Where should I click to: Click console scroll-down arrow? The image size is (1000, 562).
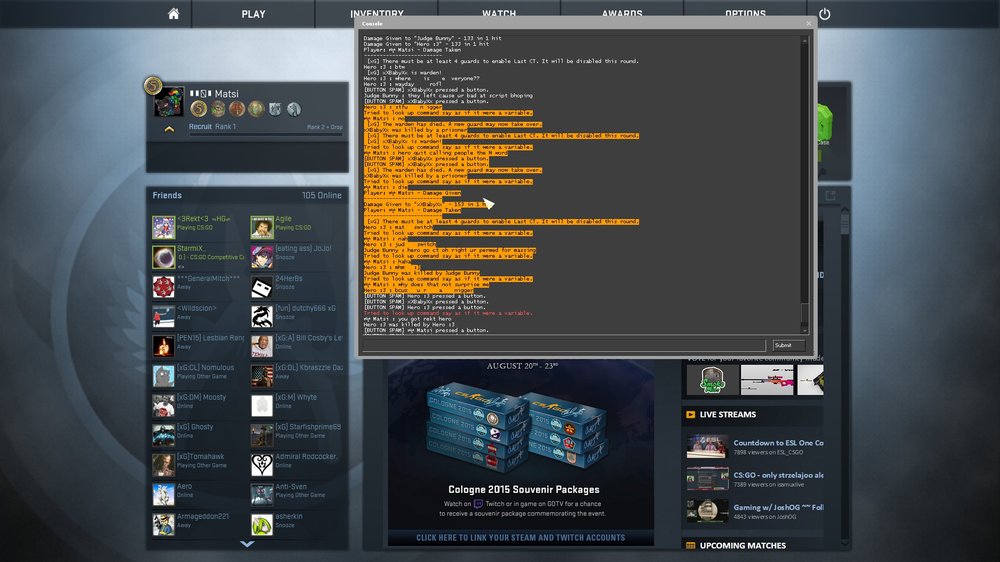tap(805, 330)
